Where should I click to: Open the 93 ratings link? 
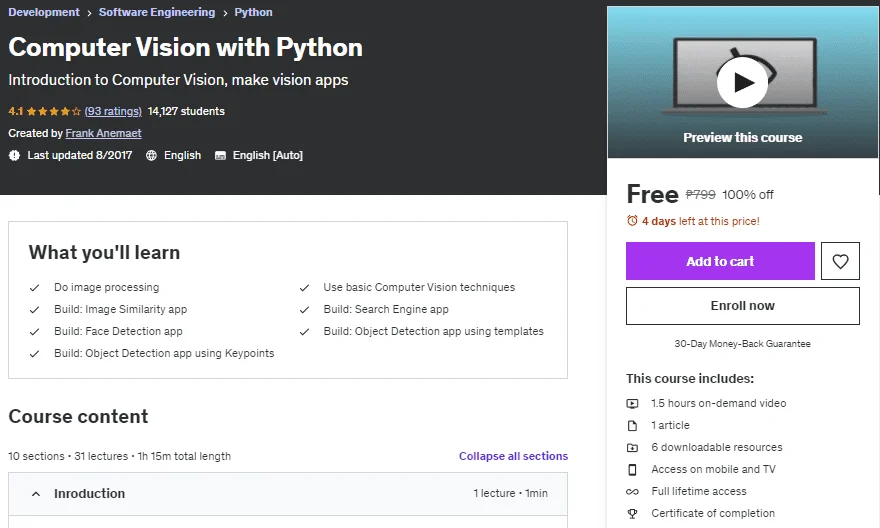[113, 111]
